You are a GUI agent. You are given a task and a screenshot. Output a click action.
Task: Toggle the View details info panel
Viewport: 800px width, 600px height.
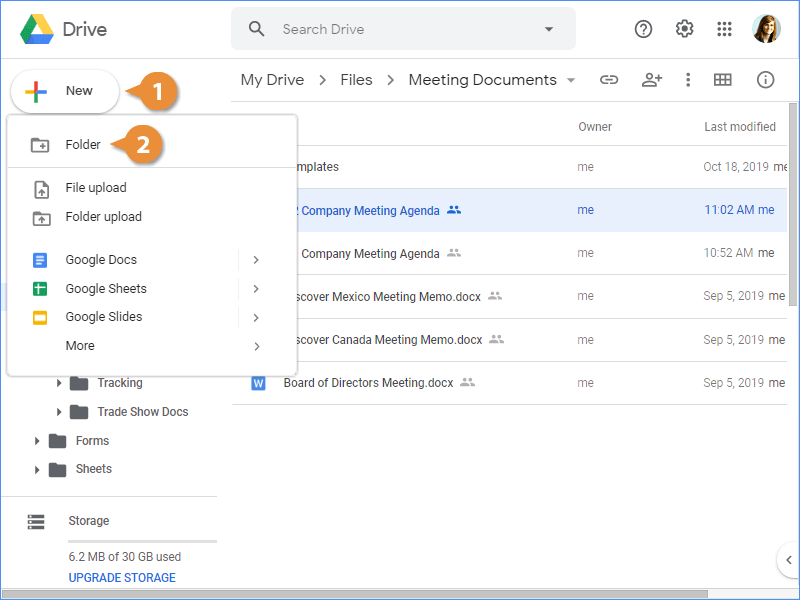(x=766, y=80)
